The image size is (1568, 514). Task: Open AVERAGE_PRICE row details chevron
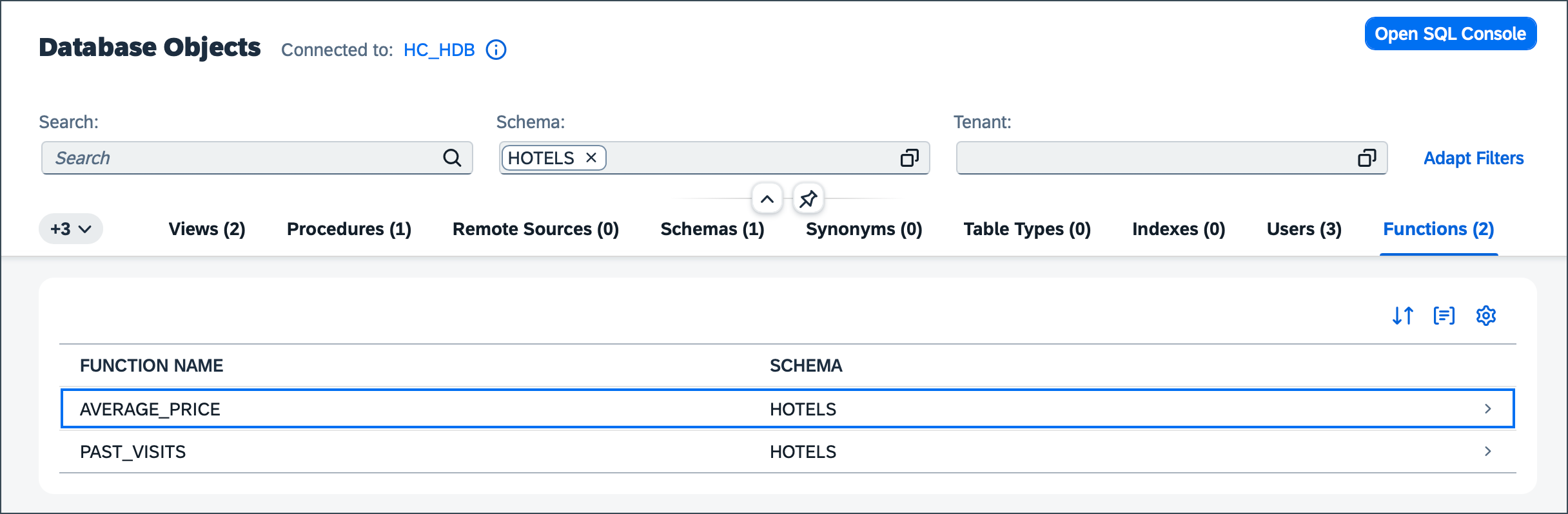coord(1487,409)
